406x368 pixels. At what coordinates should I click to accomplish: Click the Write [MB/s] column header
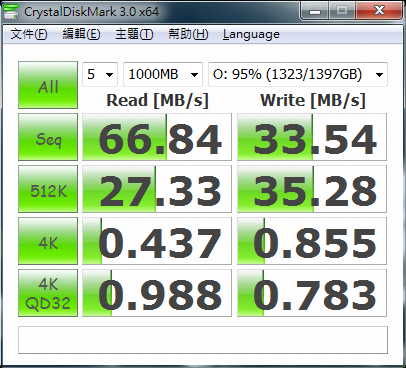click(x=313, y=100)
